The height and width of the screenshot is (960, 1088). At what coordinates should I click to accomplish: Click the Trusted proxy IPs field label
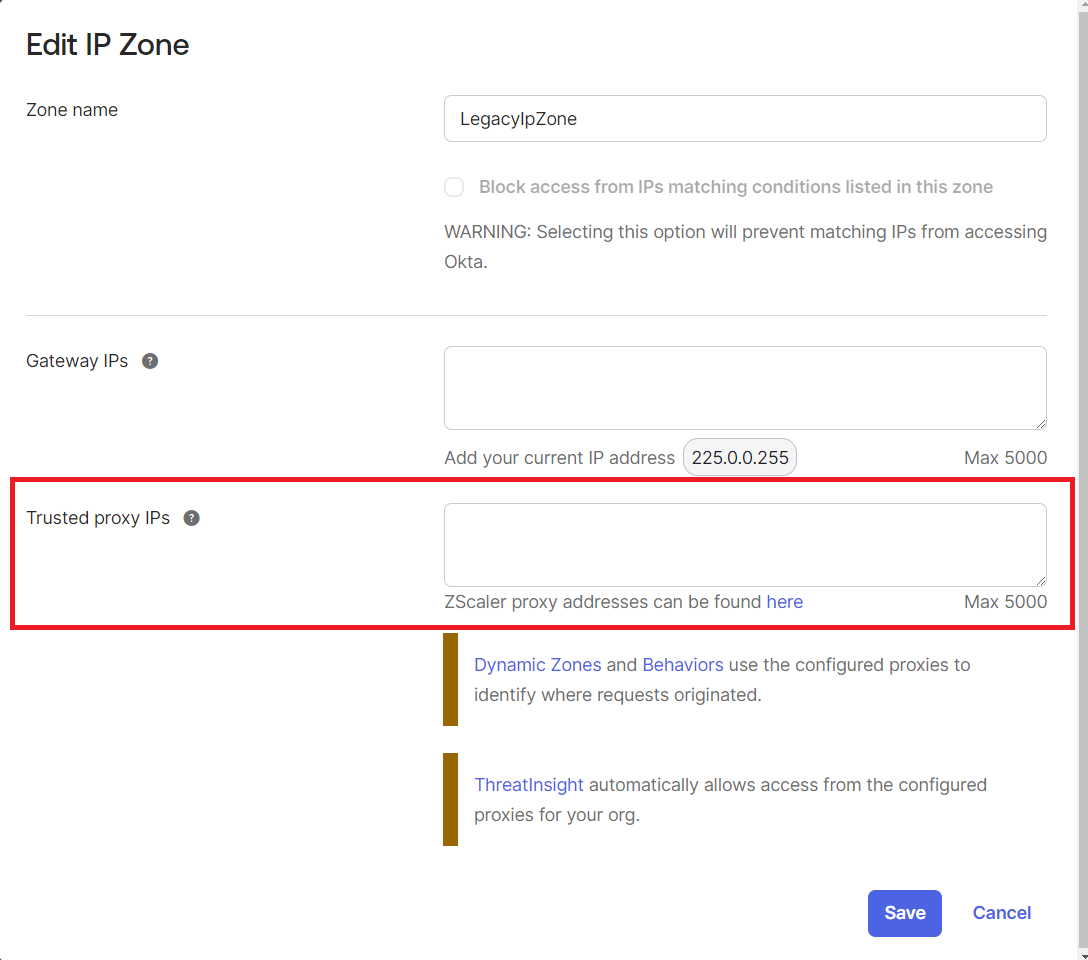click(98, 518)
